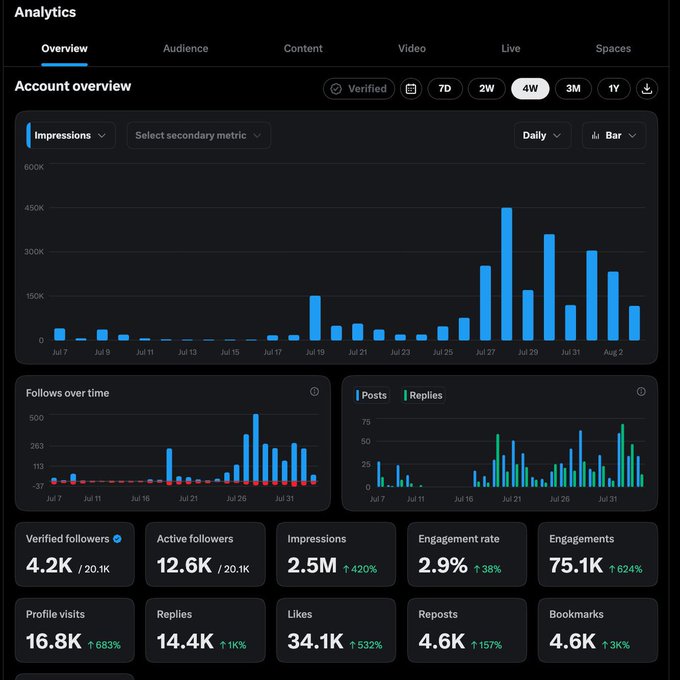Click the 3K% change on Bookmarks
Screen dimensions: 680x680
point(615,645)
